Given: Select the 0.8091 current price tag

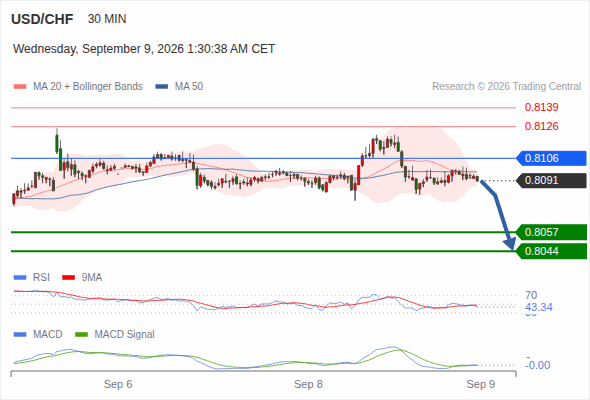Looking at the screenshot, I should [551, 181].
